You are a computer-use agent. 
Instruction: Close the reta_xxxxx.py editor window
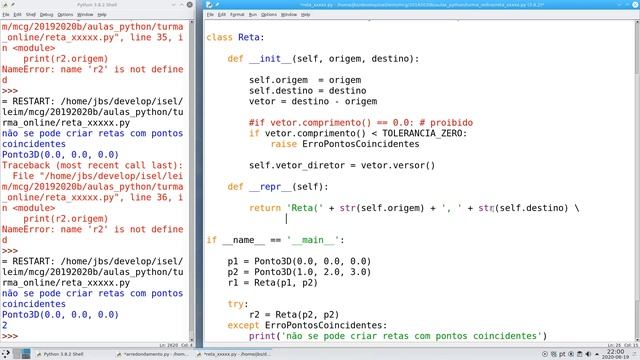click(636, 4)
